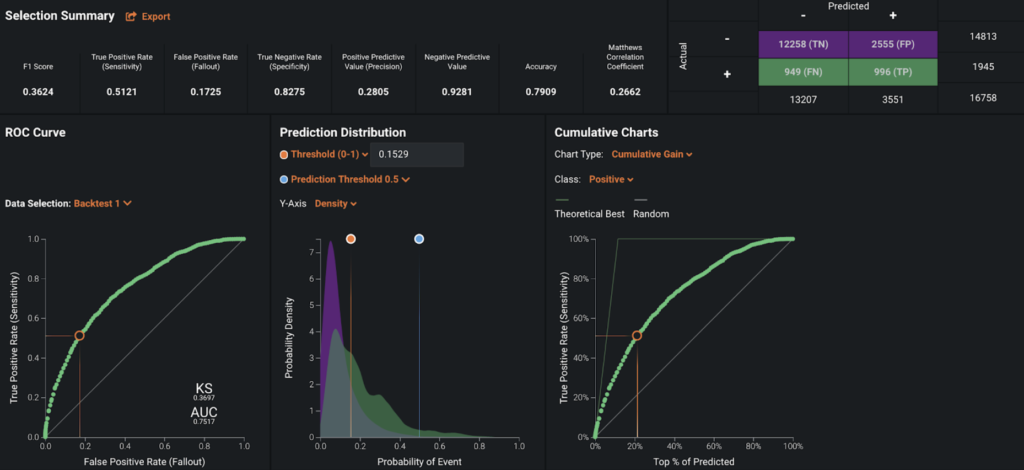Click the orange marker on Cumulative Gain curve
This screenshot has width=1024, height=470.
pos(637,336)
